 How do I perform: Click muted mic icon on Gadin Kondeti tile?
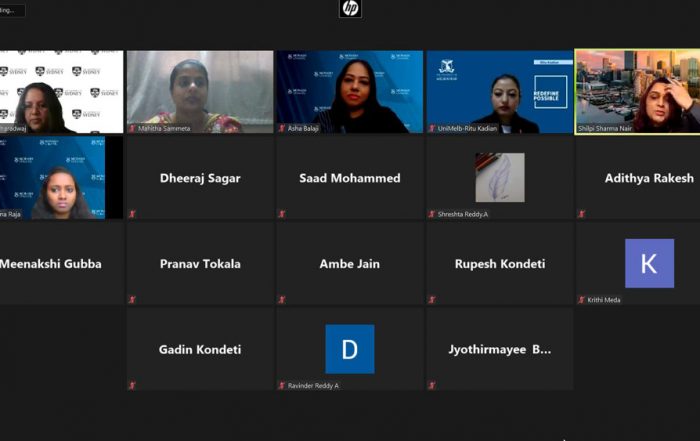click(x=132, y=385)
